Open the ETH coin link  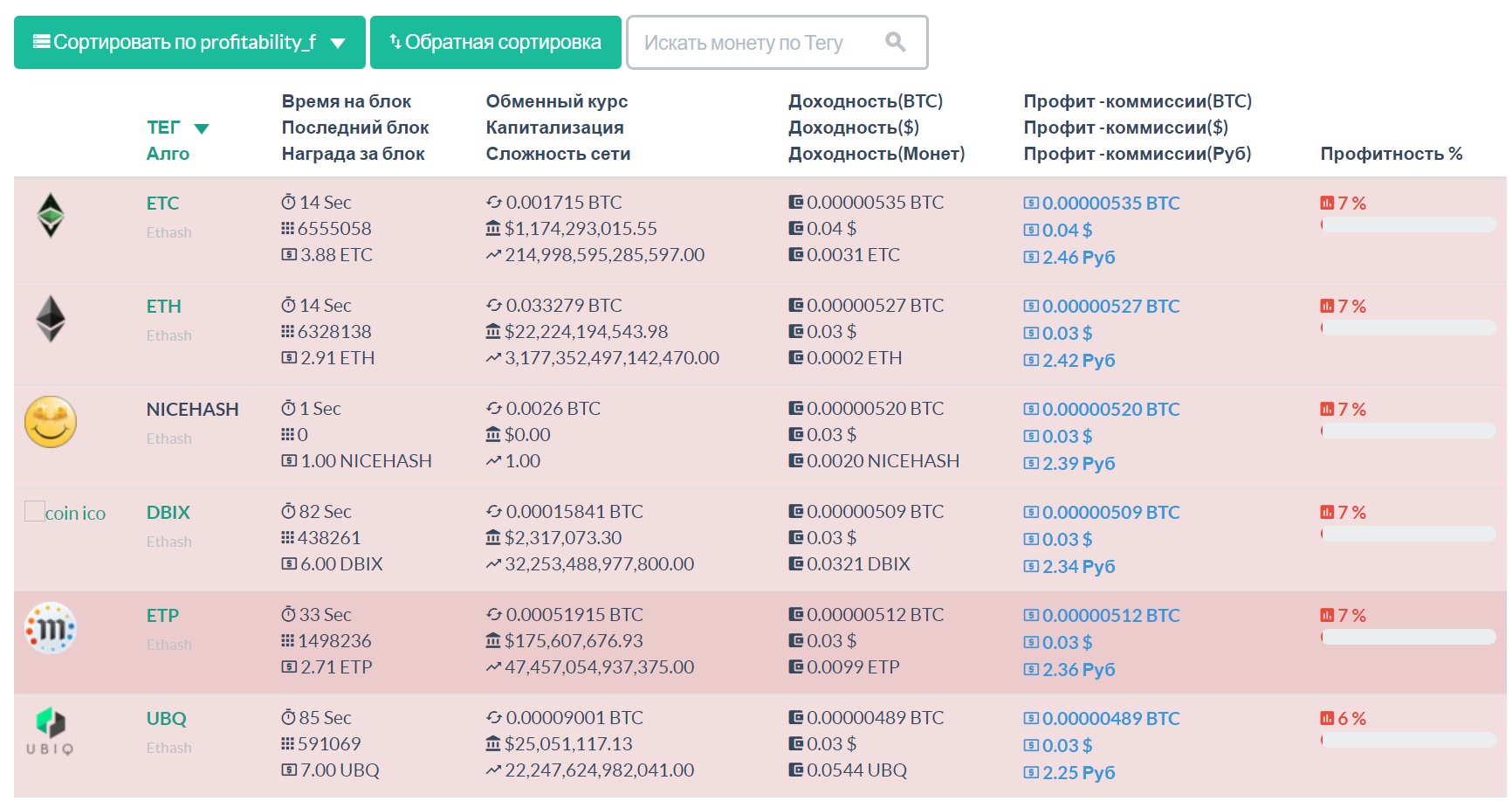click(x=164, y=306)
